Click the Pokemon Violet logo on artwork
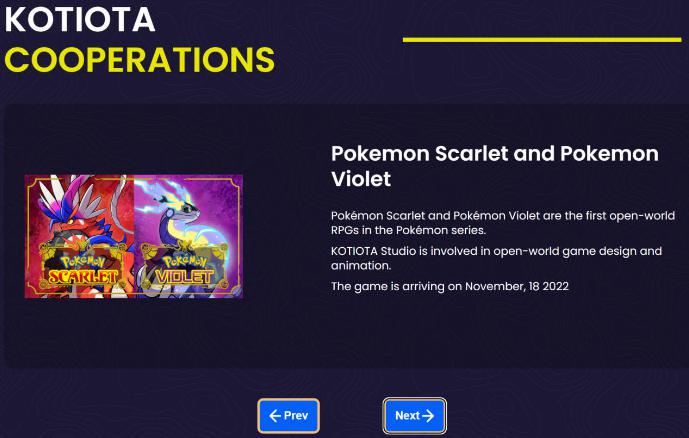 coord(189,268)
